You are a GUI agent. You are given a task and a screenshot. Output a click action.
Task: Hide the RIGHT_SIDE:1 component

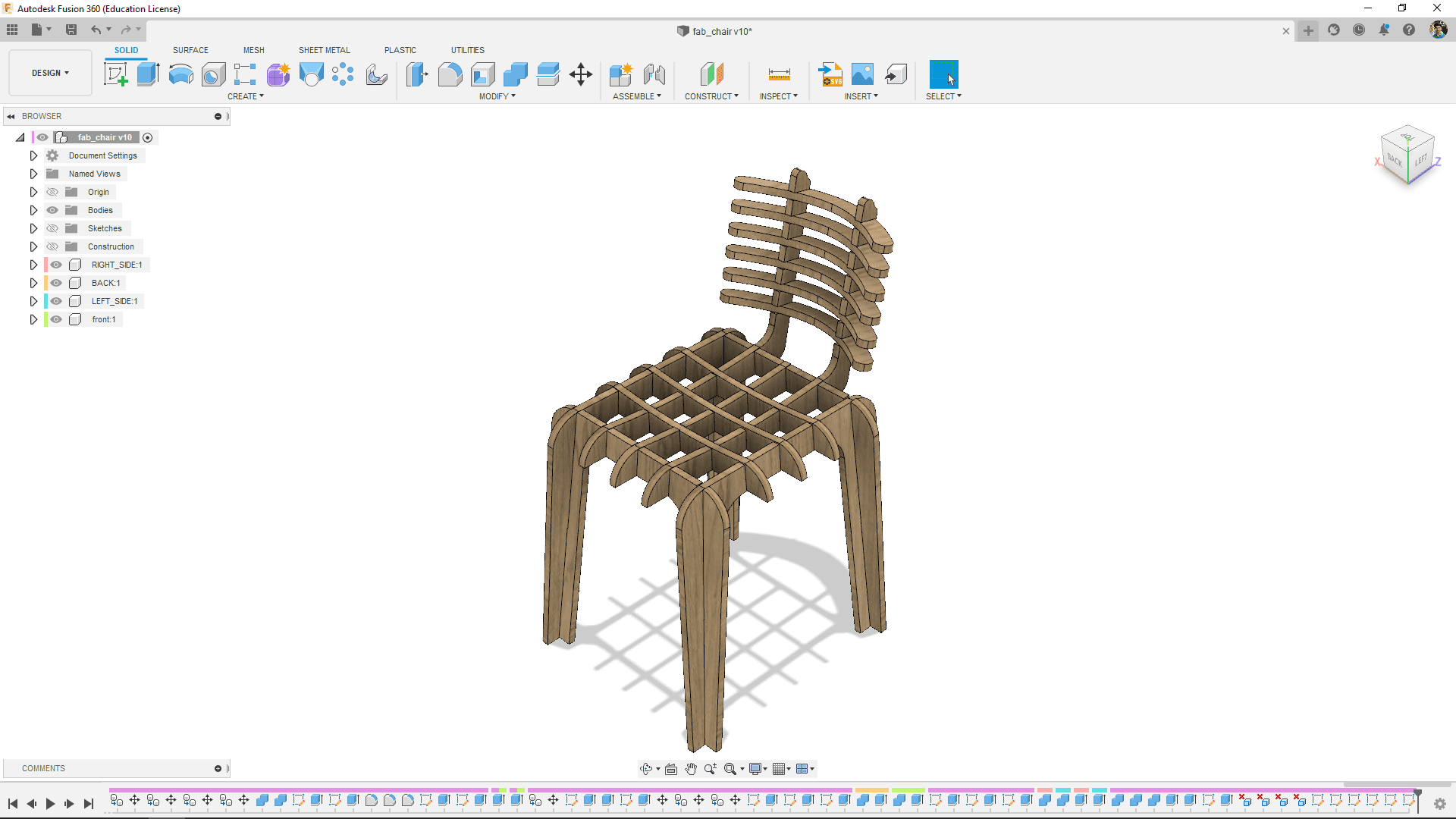point(56,265)
